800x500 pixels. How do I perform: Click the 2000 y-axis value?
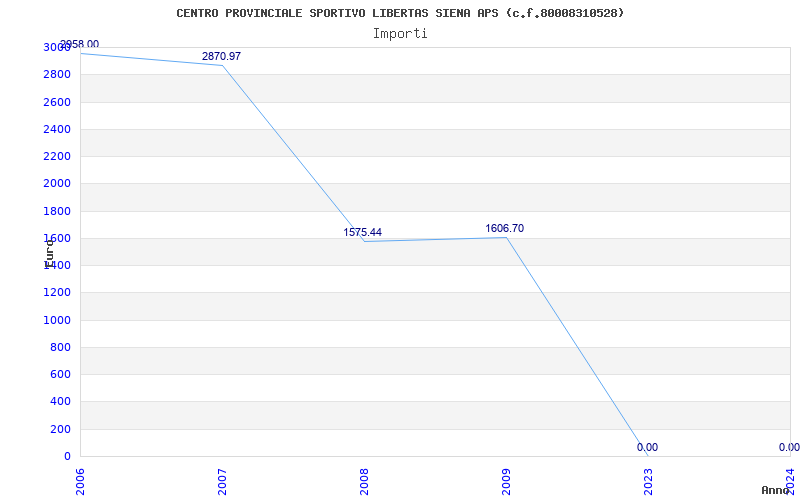57,184
